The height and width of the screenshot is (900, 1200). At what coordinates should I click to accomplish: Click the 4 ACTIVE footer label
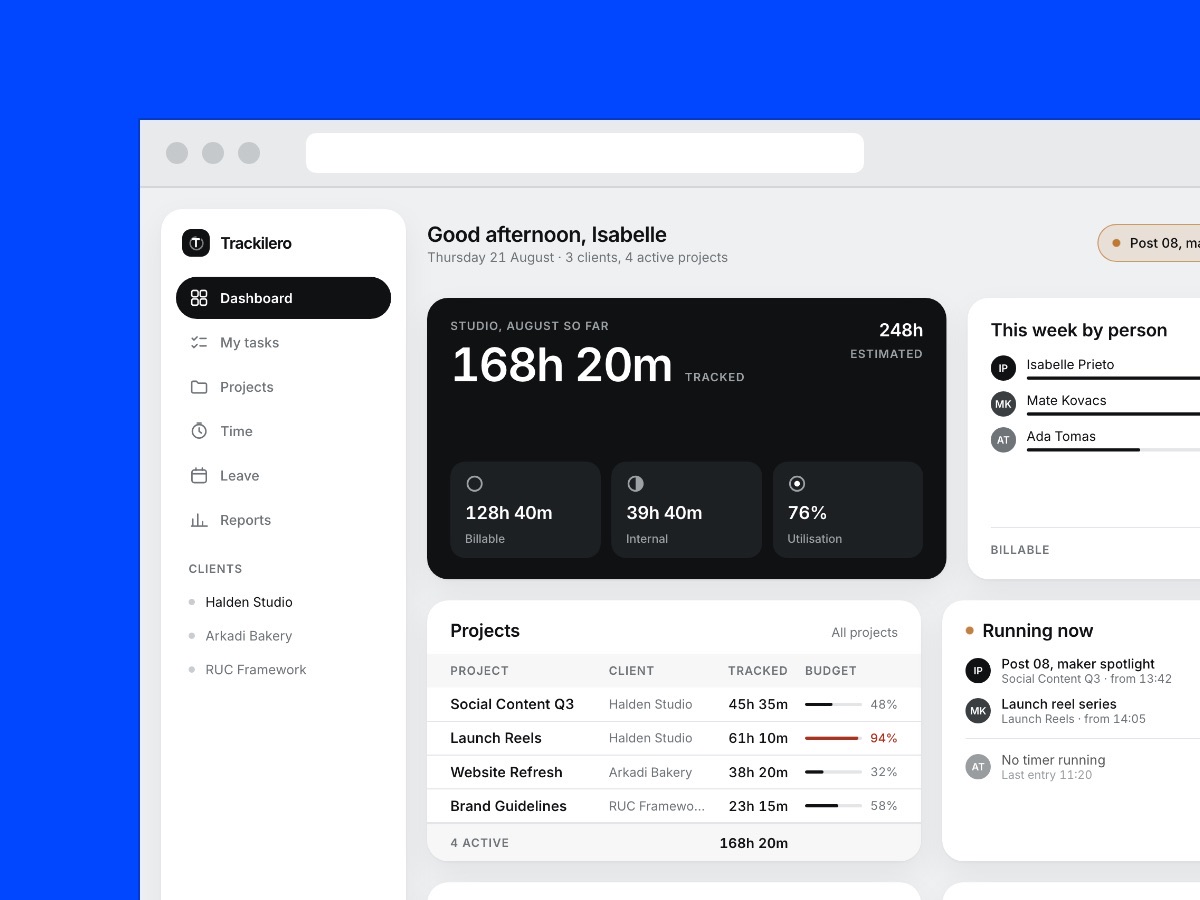(480, 843)
